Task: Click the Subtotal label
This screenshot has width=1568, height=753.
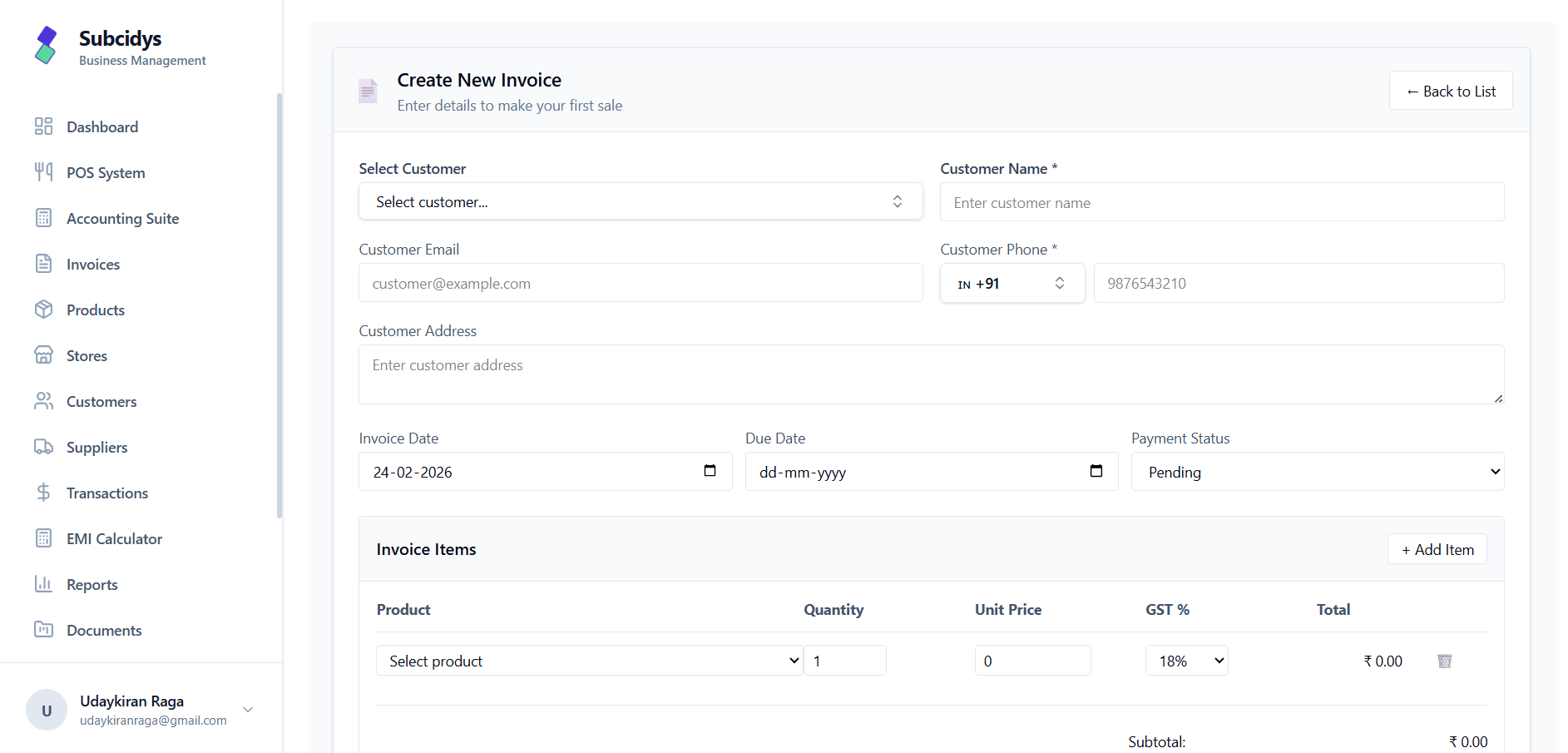Action: click(1156, 741)
